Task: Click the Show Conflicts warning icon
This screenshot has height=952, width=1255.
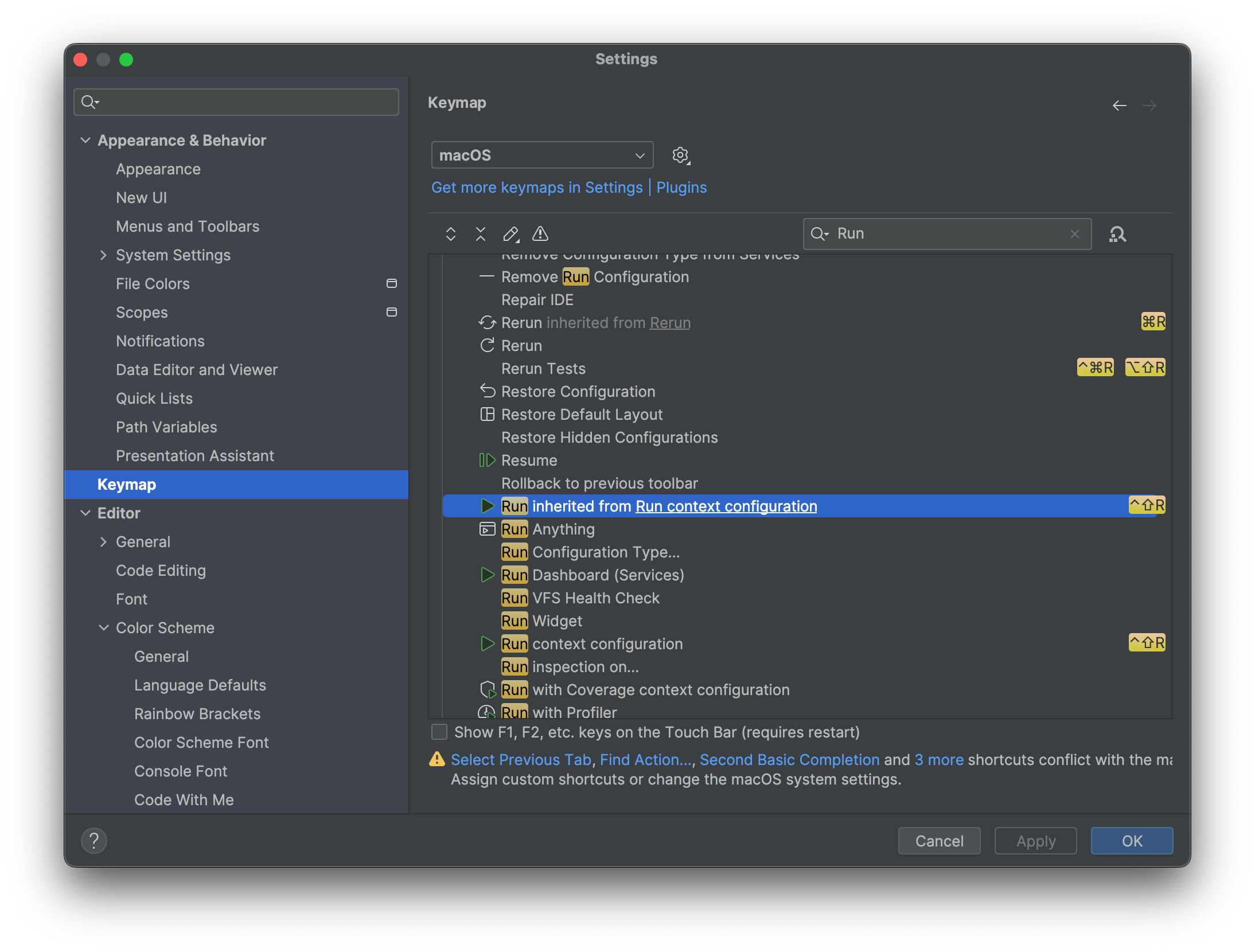Action: pos(540,234)
